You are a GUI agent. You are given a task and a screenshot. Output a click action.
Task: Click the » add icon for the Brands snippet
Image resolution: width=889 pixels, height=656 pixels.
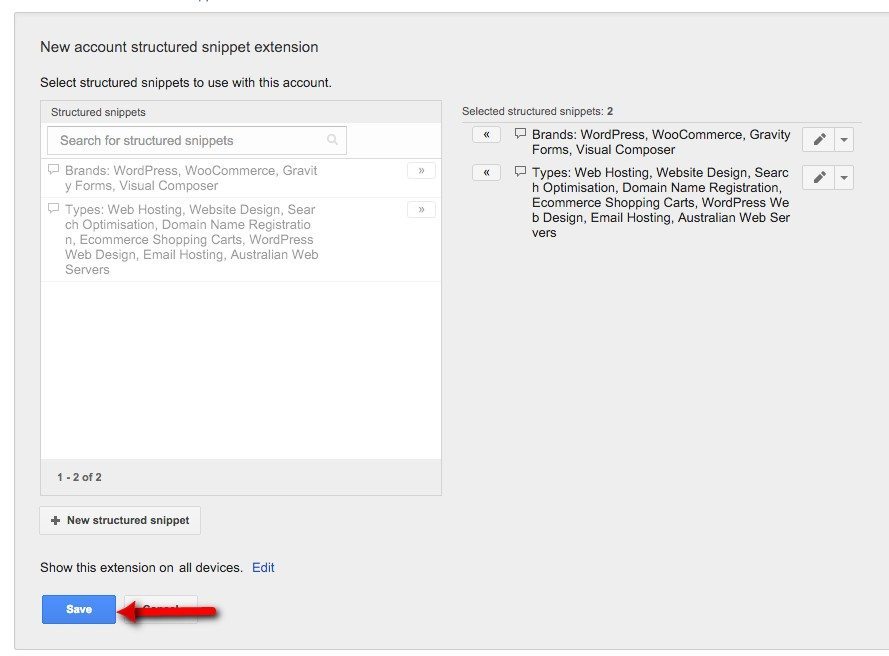tap(421, 171)
